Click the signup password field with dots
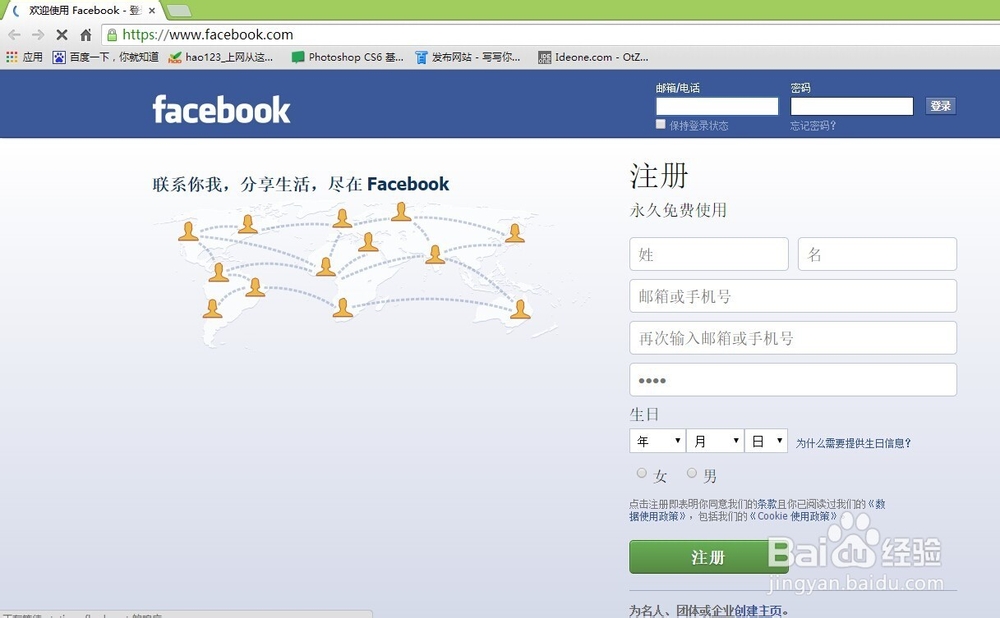 793,379
